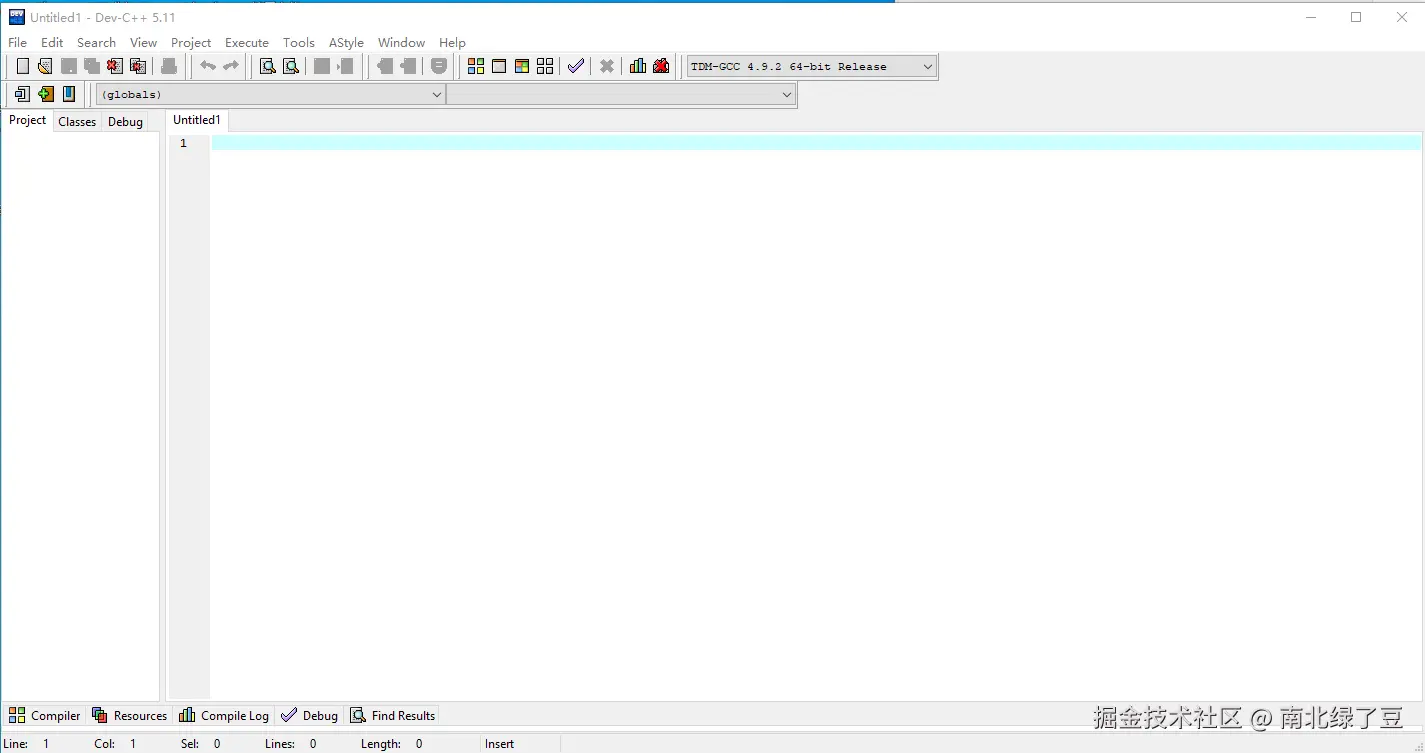Click the Delete Profiling Information icon
The image size is (1425, 753).
click(x=661, y=66)
